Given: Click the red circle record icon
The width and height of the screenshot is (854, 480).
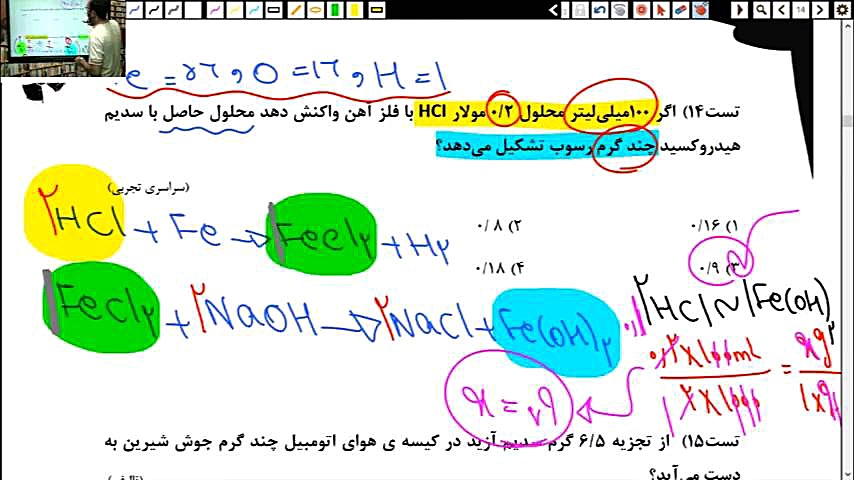Looking at the screenshot, I should click(642, 10).
